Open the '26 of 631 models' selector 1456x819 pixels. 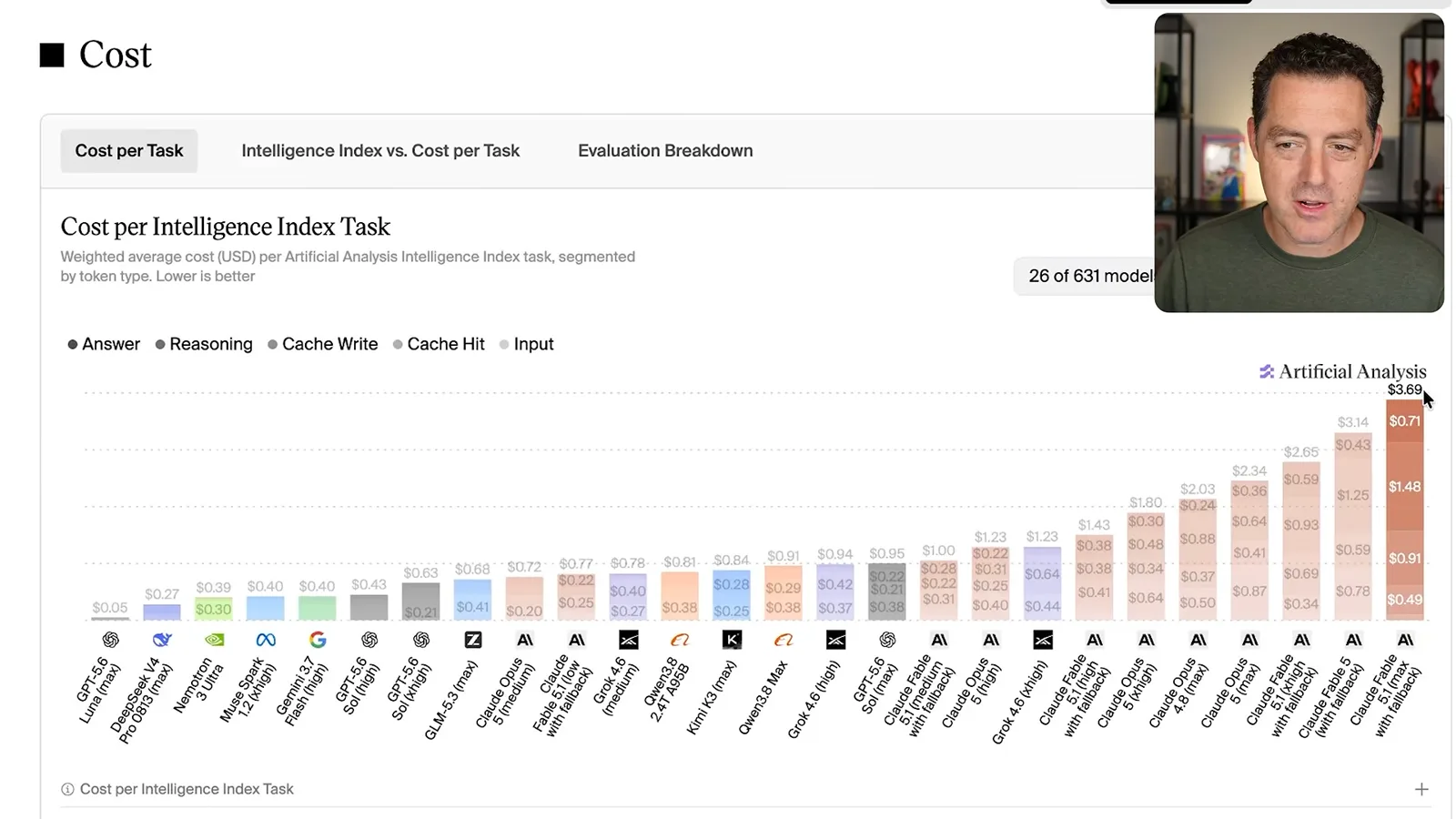1084,276
